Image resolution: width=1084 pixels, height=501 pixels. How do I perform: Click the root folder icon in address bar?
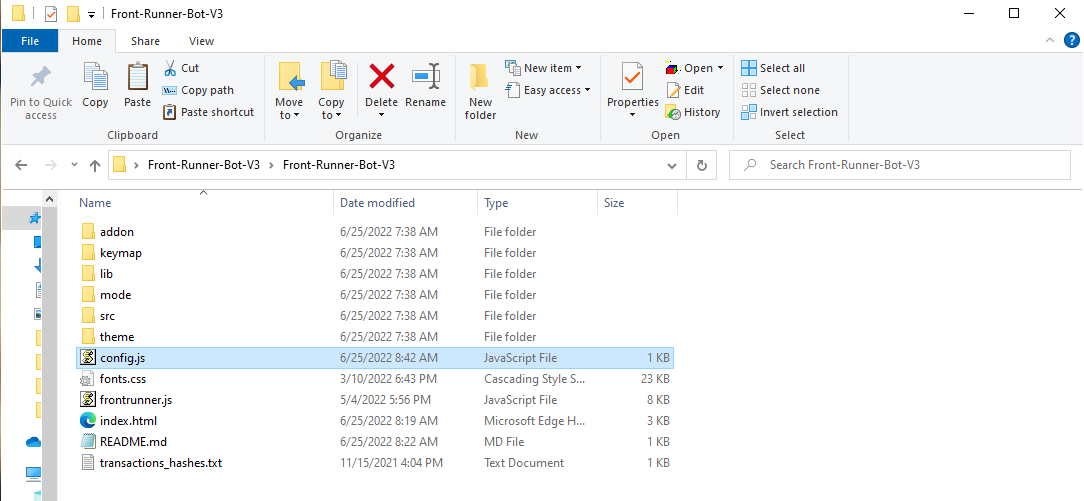tap(120, 165)
